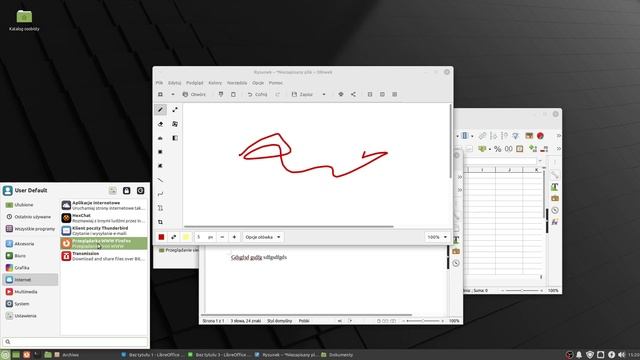This screenshot has width=640, height=360.
Task: Open the Pomoc menu in Drawing
Action: (276, 83)
